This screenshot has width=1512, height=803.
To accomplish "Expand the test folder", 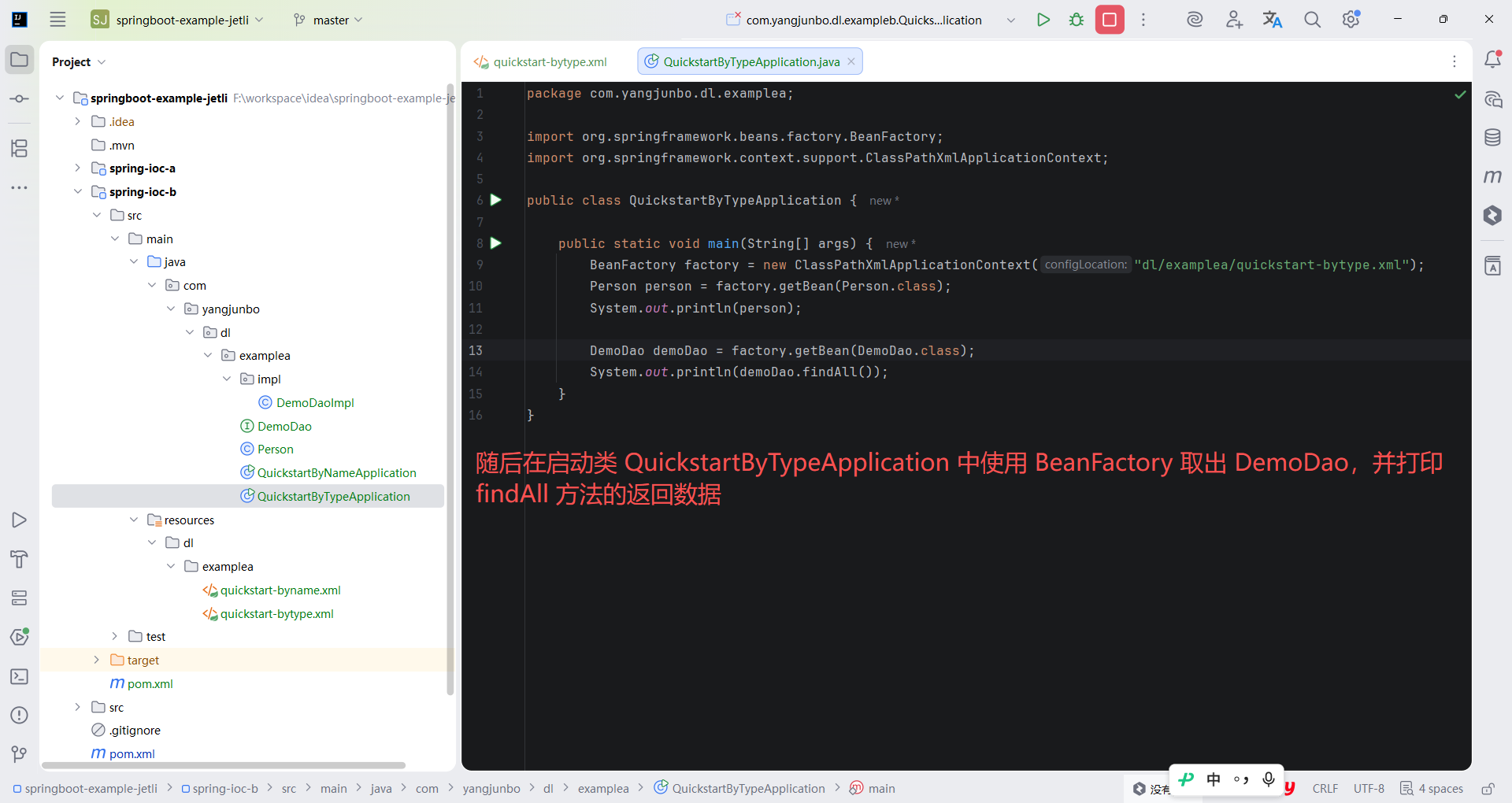I will 115,636.
